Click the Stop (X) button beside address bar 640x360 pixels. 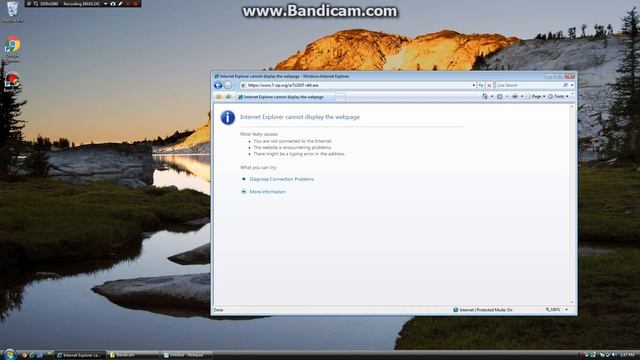[x=489, y=85]
